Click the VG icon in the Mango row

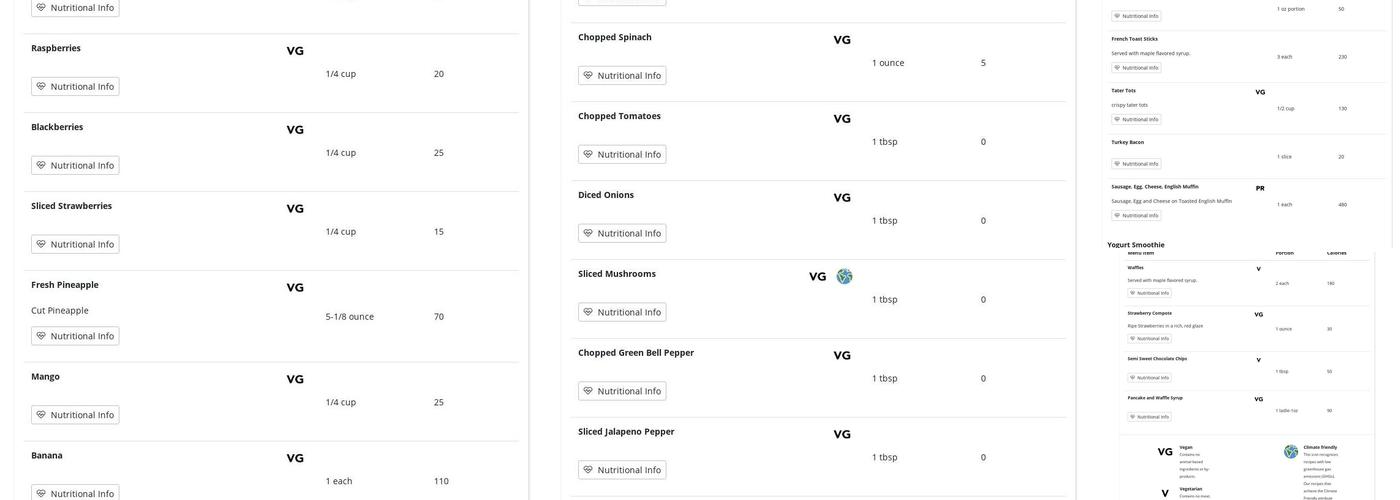click(295, 380)
